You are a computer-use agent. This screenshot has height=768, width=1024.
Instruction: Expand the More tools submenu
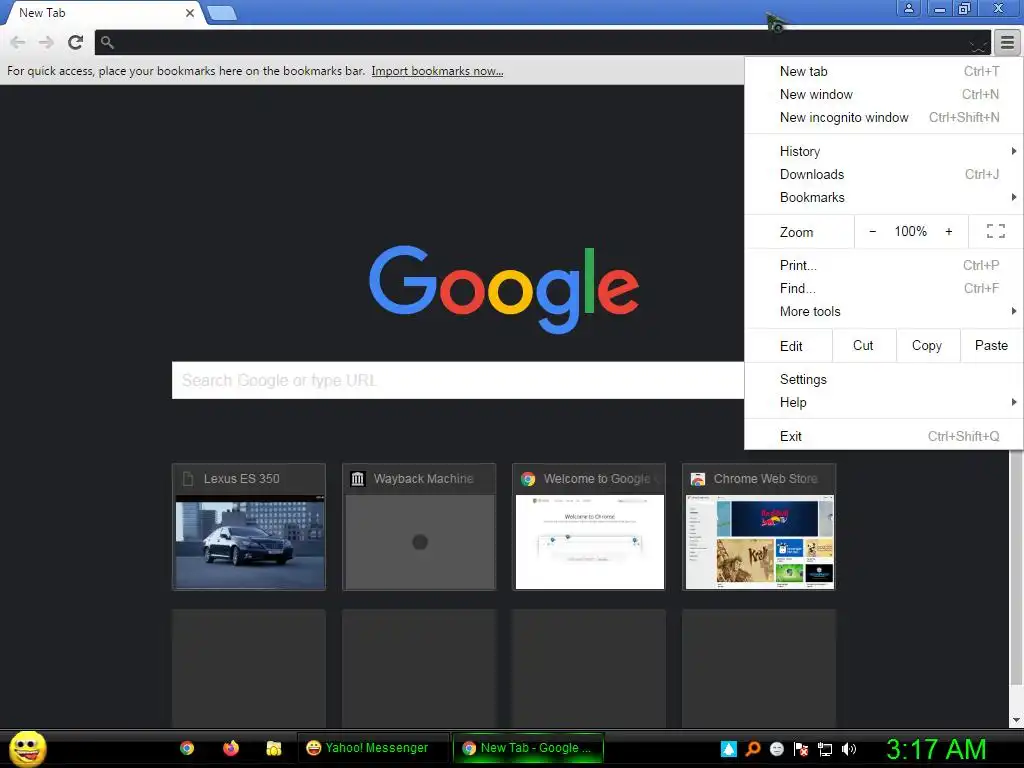point(884,312)
